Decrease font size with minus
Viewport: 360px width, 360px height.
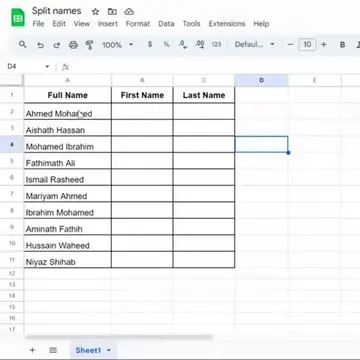point(290,44)
